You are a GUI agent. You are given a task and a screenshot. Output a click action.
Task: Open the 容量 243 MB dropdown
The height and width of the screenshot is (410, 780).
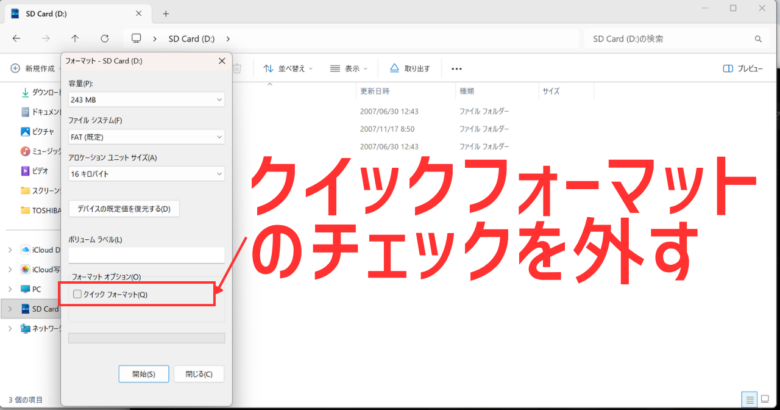146,100
